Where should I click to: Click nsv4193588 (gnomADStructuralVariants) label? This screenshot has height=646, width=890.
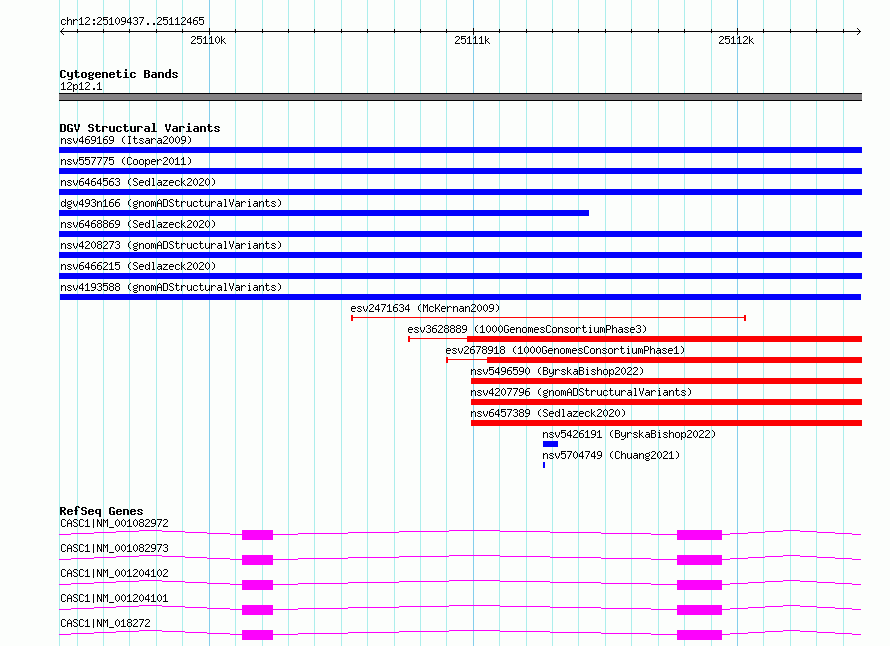pyautogui.click(x=171, y=287)
